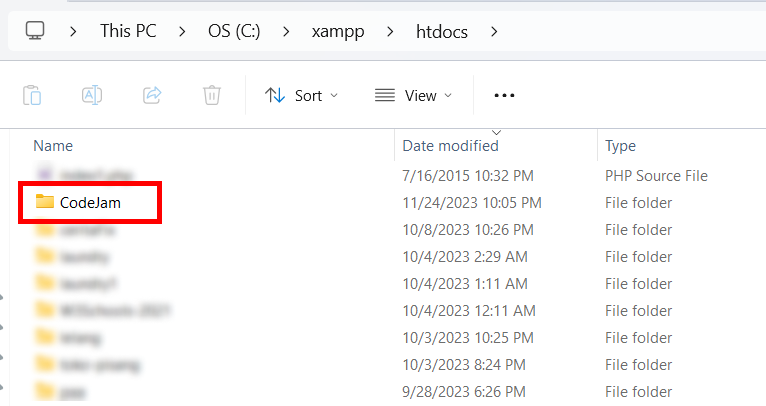This screenshot has height=406, width=766.
Task: Sort by Date modified column header
Action: 450,146
